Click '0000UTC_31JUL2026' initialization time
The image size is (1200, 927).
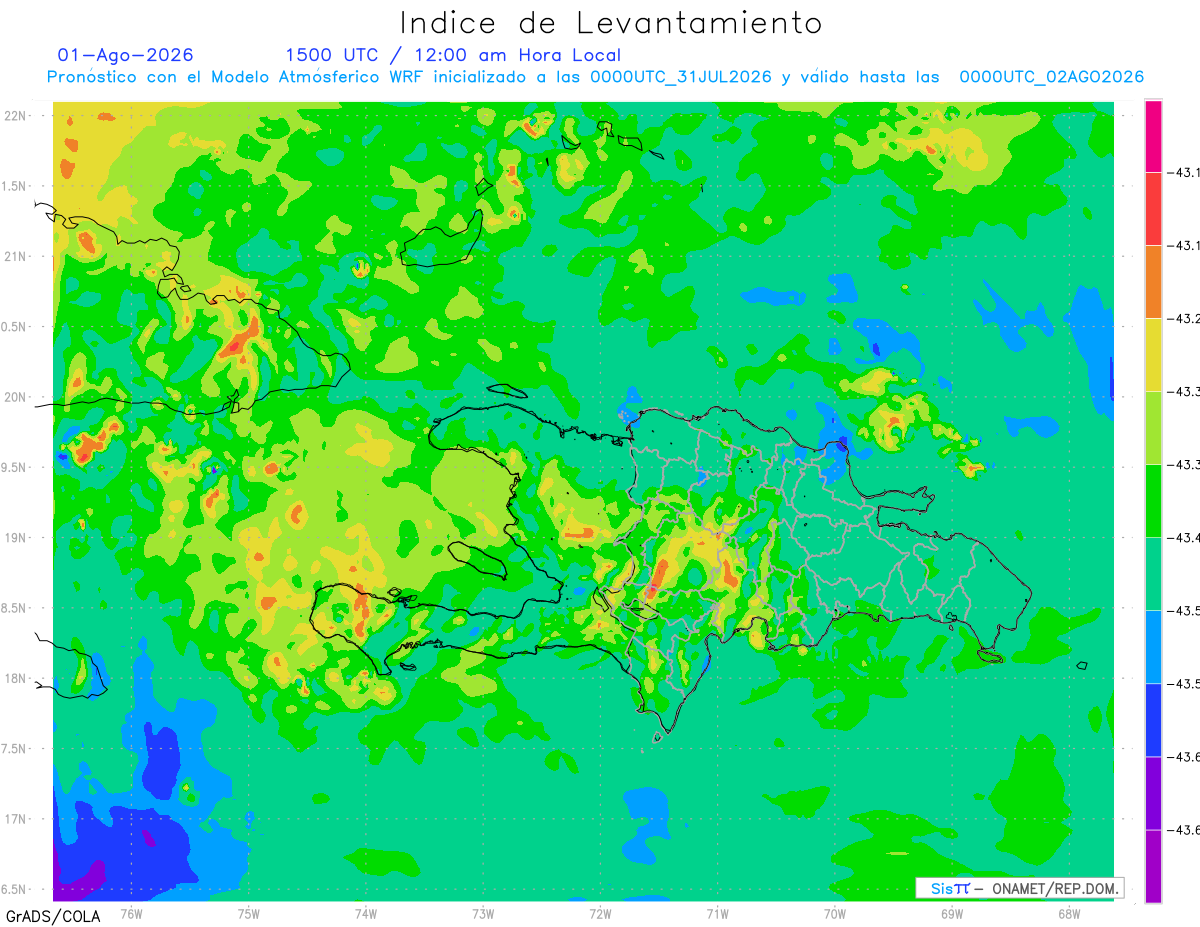(x=681, y=77)
